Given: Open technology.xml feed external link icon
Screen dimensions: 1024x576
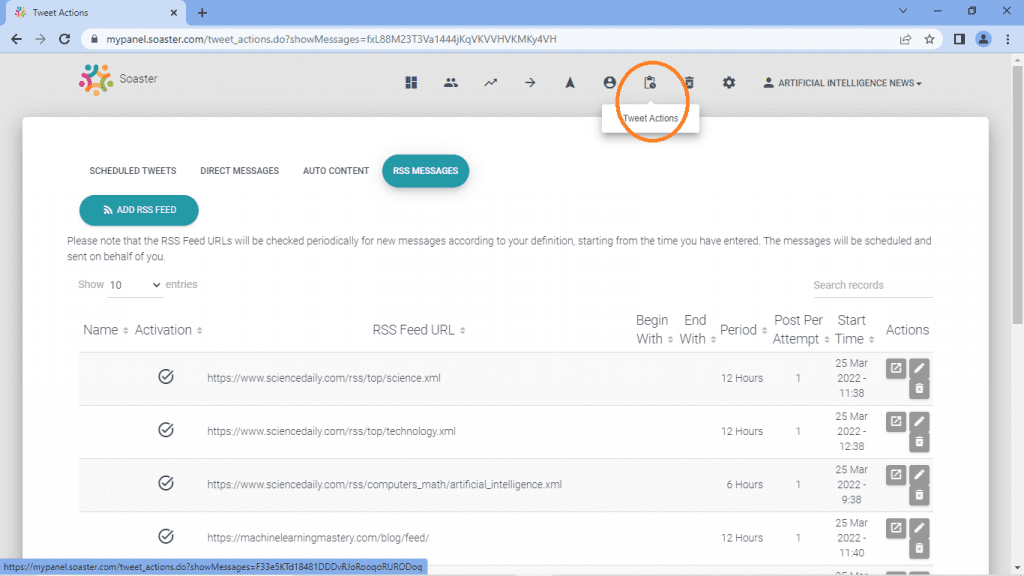Looking at the screenshot, I should (896, 422).
